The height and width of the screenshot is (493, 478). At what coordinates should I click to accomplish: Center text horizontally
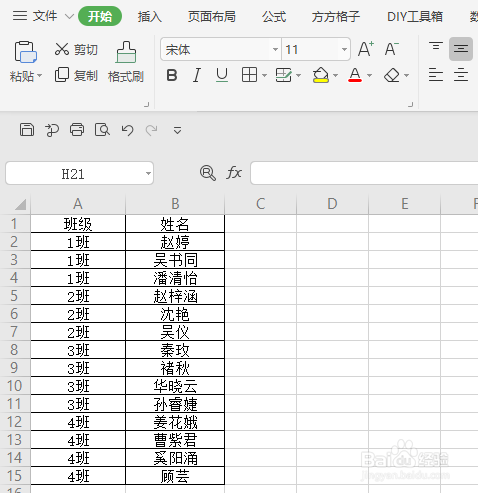pos(461,75)
